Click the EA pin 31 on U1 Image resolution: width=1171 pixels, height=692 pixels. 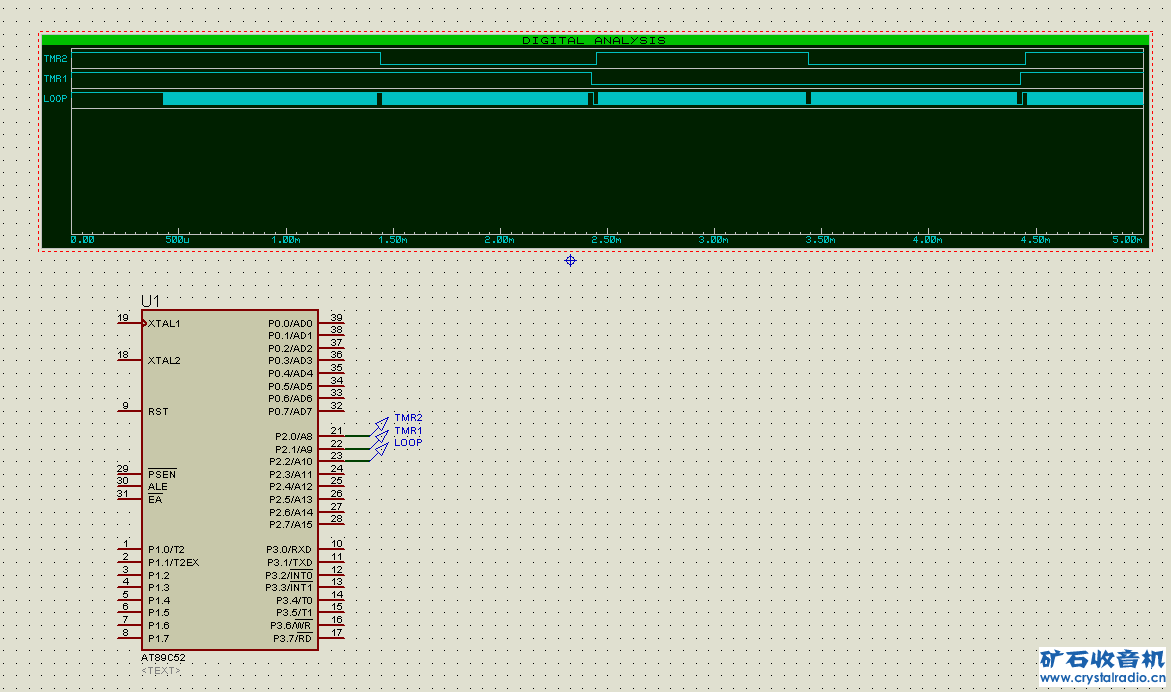click(129, 498)
